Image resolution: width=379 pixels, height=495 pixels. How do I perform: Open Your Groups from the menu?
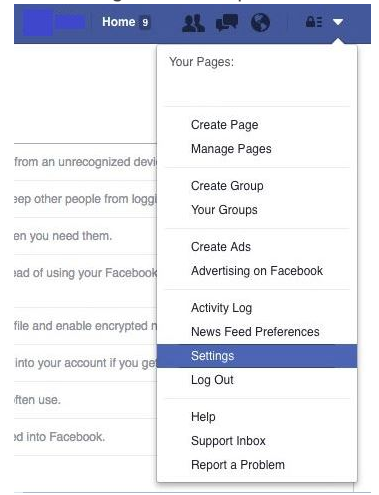tap(224, 210)
